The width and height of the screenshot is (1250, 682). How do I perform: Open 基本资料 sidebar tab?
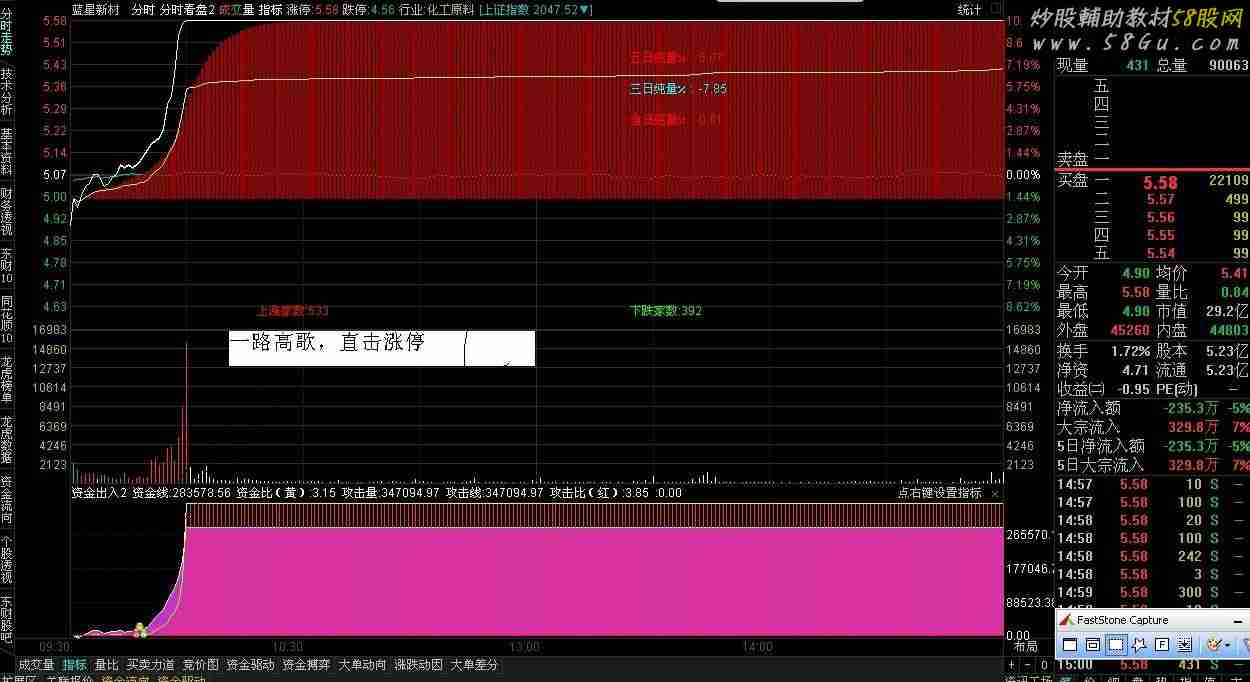7,152
